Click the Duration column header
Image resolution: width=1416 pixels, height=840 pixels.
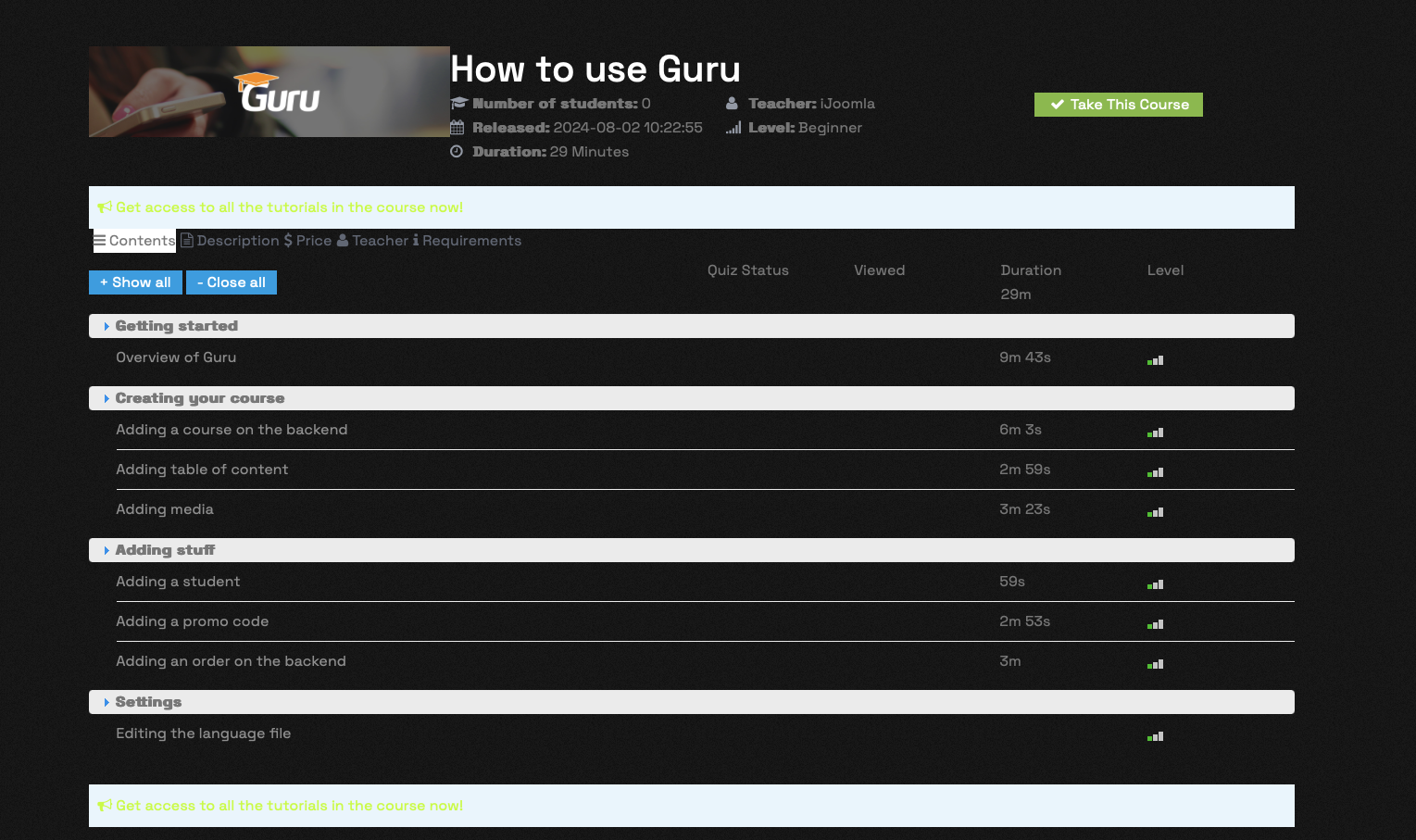point(1031,270)
